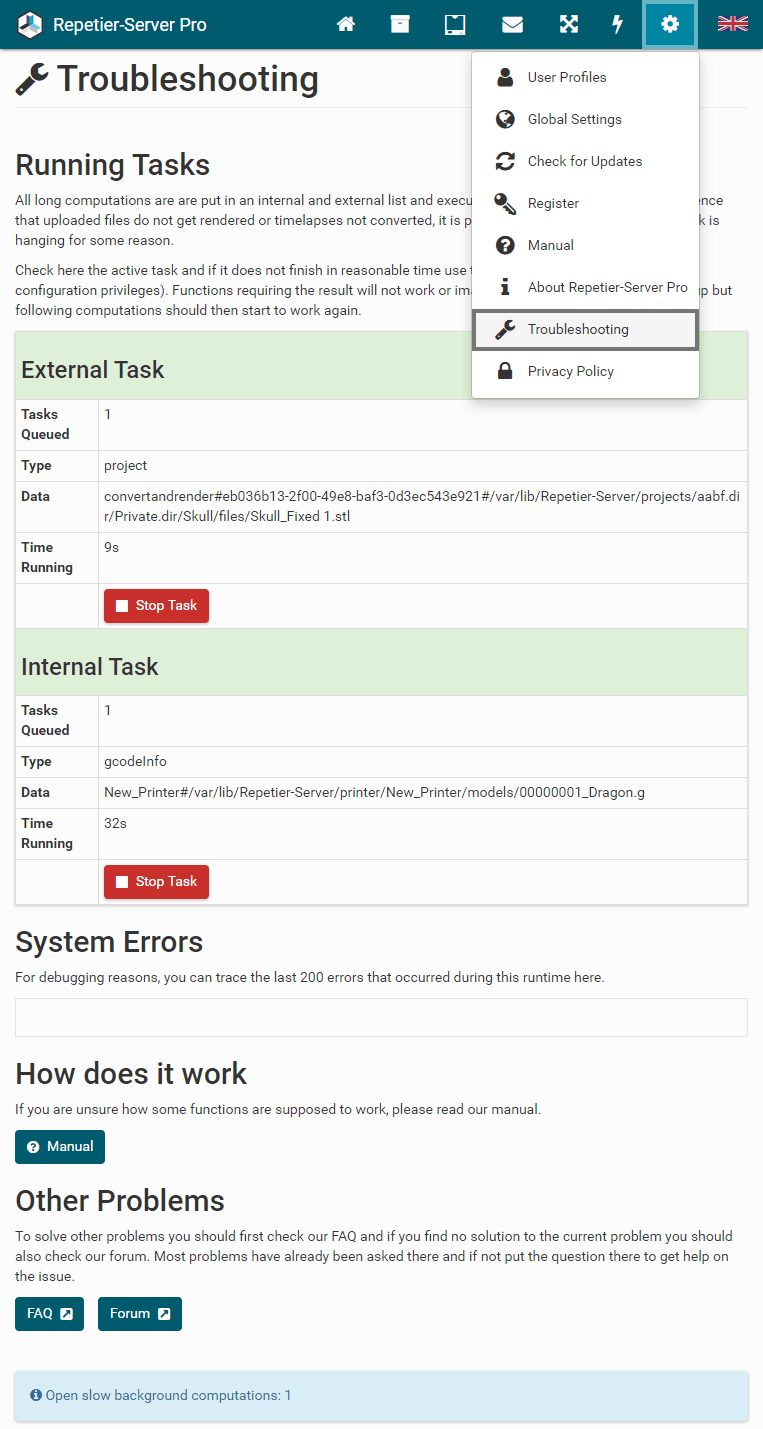Stop the Internal gcodeInfo task
The width and height of the screenshot is (763, 1429).
coord(156,882)
